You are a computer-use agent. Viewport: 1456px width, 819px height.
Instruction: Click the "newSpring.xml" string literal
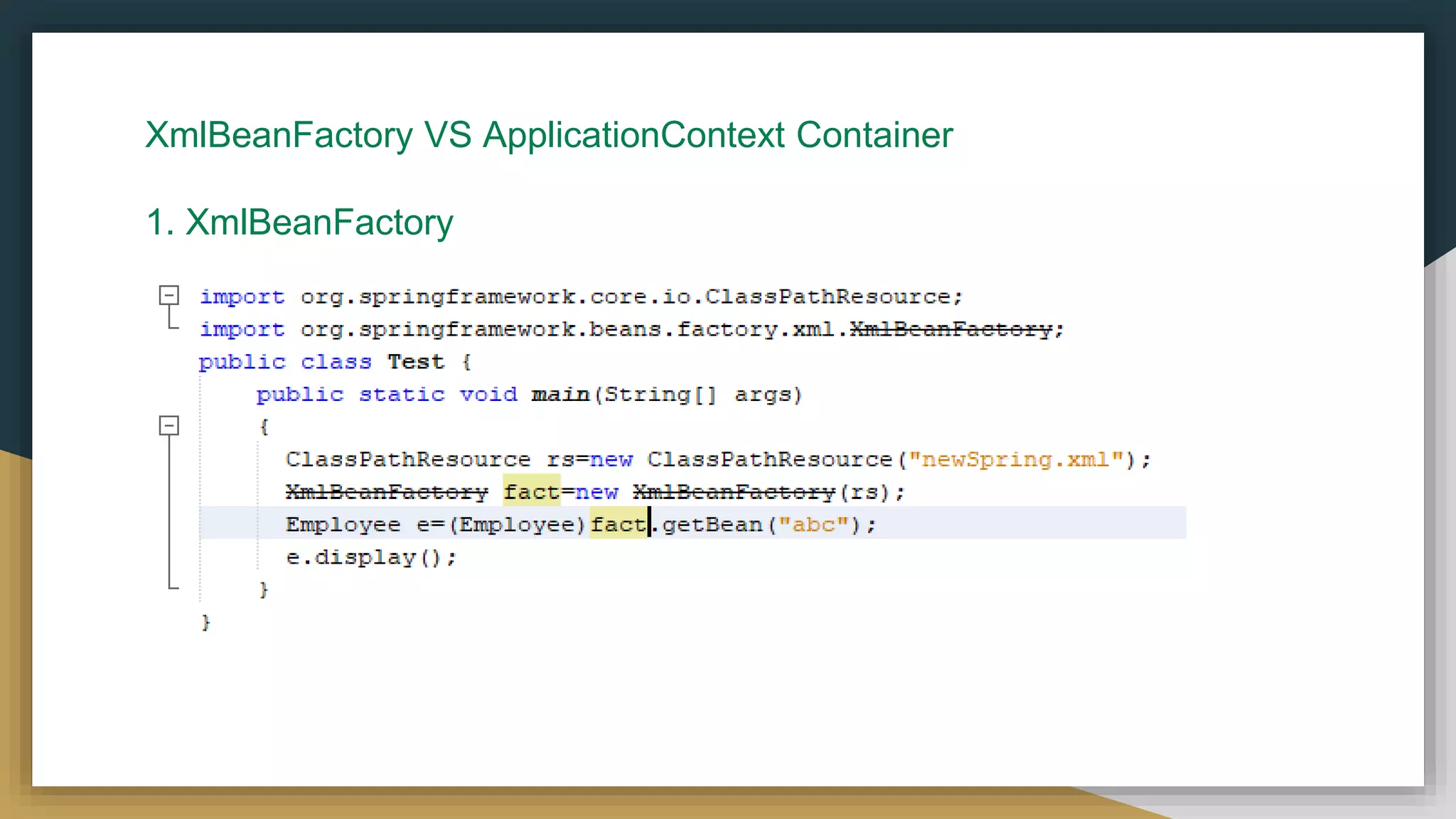1015,459
